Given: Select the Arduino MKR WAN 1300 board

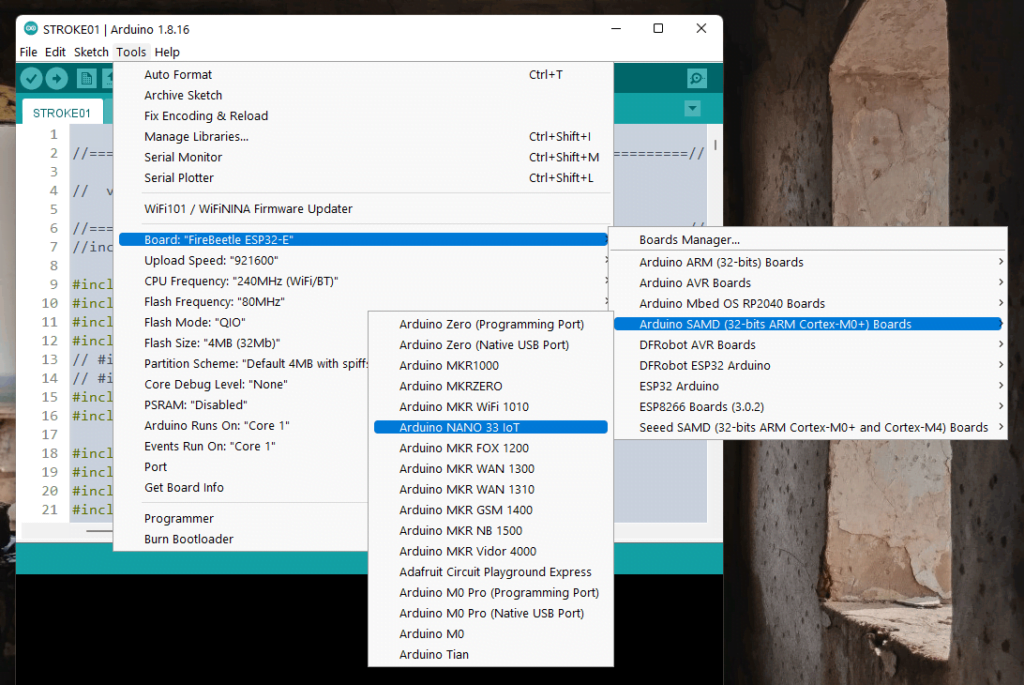Looking at the screenshot, I should click(x=490, y=469).
